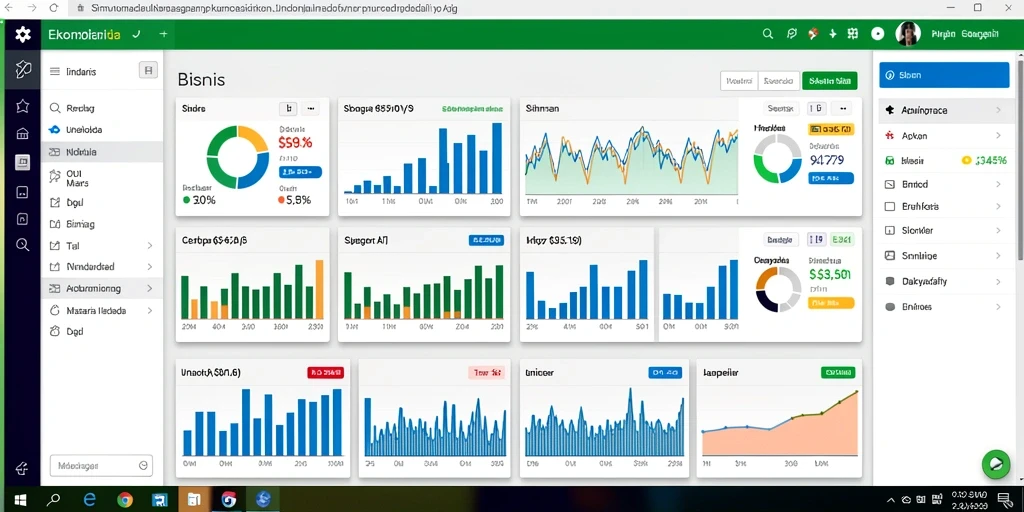Click the blue Sloen button in right panel

(x=944, y=75)
